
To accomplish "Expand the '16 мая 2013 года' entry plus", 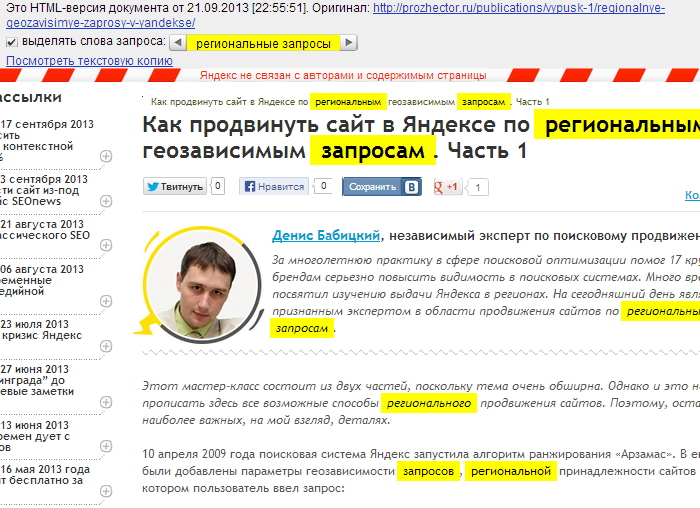I will click(106, 491).
